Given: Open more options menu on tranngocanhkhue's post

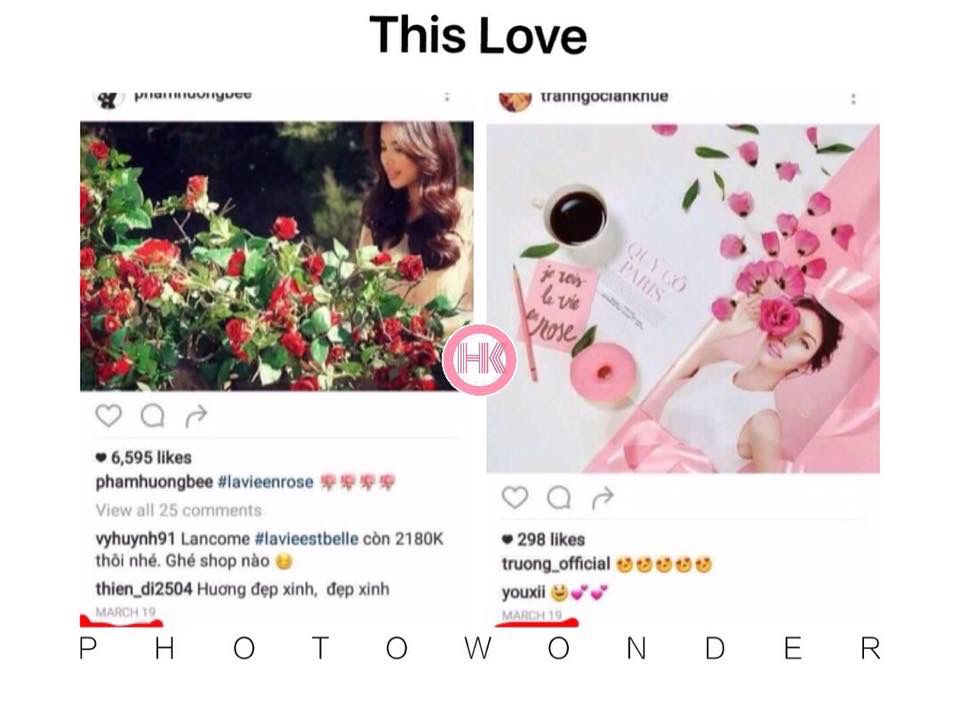Looking at the screenshot, I should [853, 99].
